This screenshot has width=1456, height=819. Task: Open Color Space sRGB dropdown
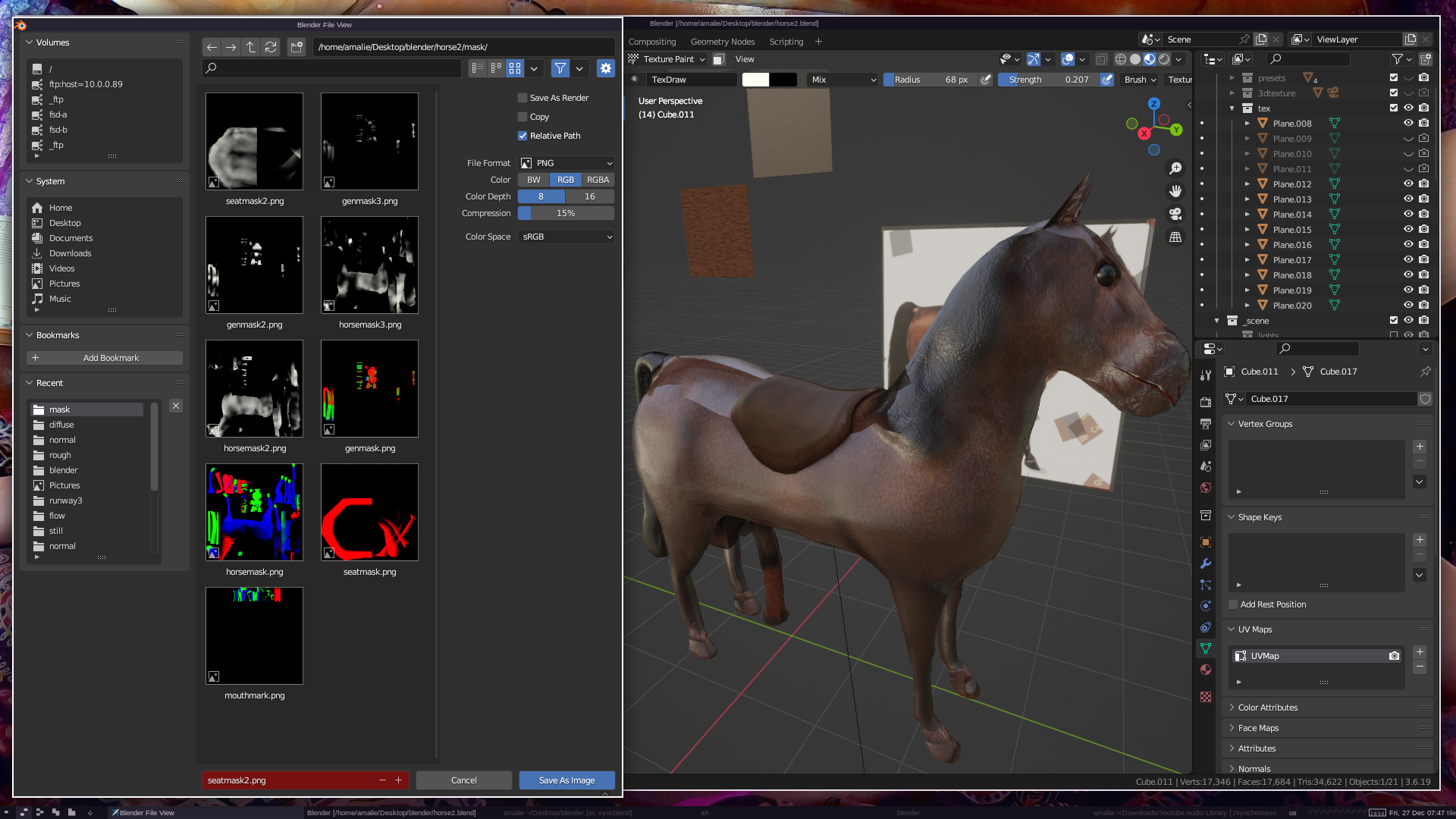click(566, 237)
